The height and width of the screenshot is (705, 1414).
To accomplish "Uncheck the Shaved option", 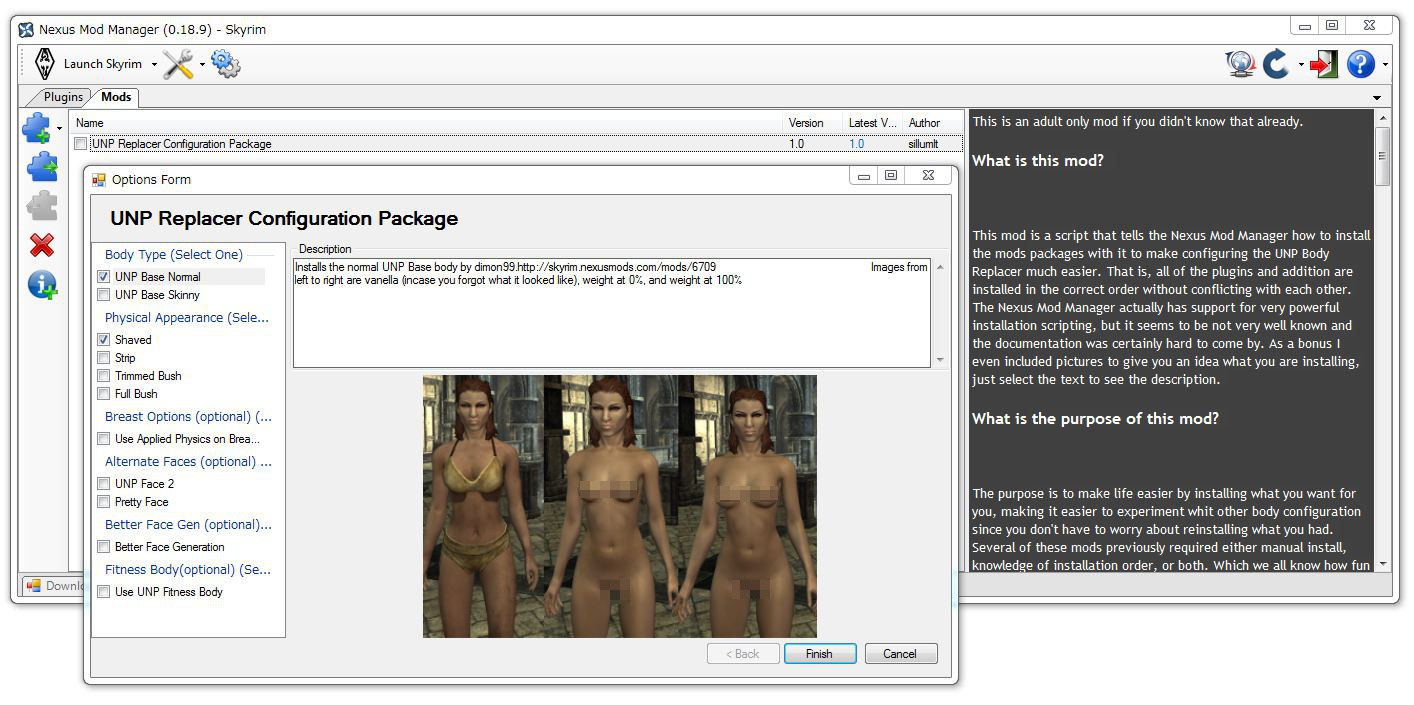I will point(104,340).
